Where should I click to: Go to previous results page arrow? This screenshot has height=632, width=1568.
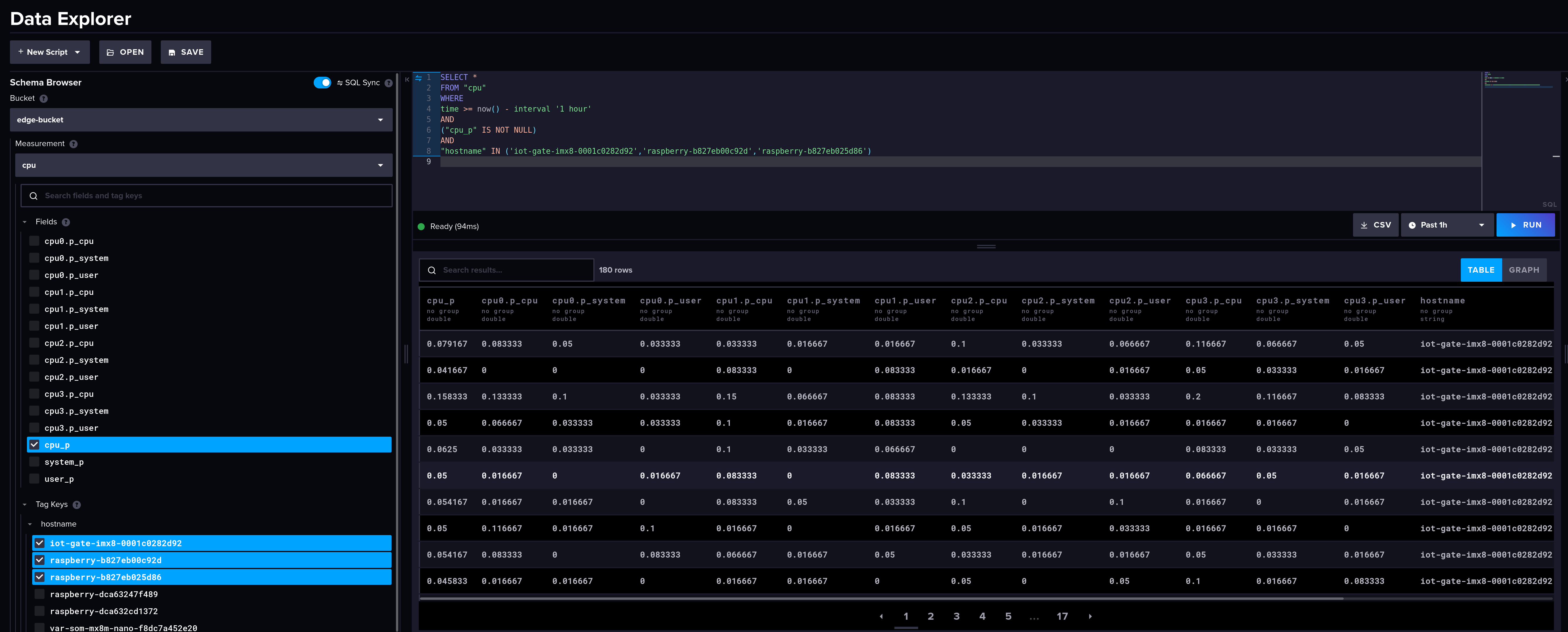tap(881, 617)
